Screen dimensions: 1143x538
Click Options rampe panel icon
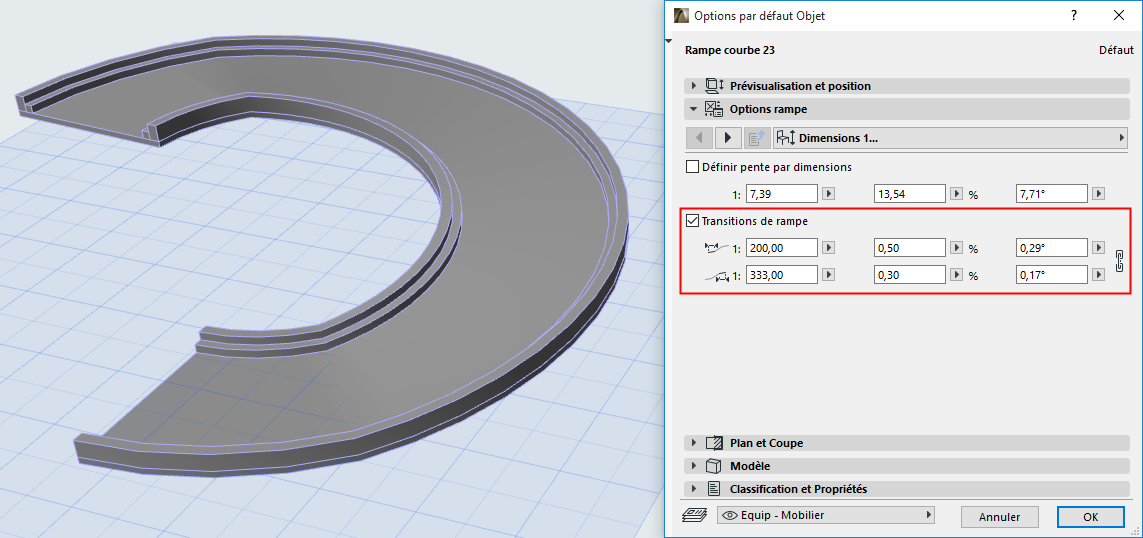coord(714,109)
